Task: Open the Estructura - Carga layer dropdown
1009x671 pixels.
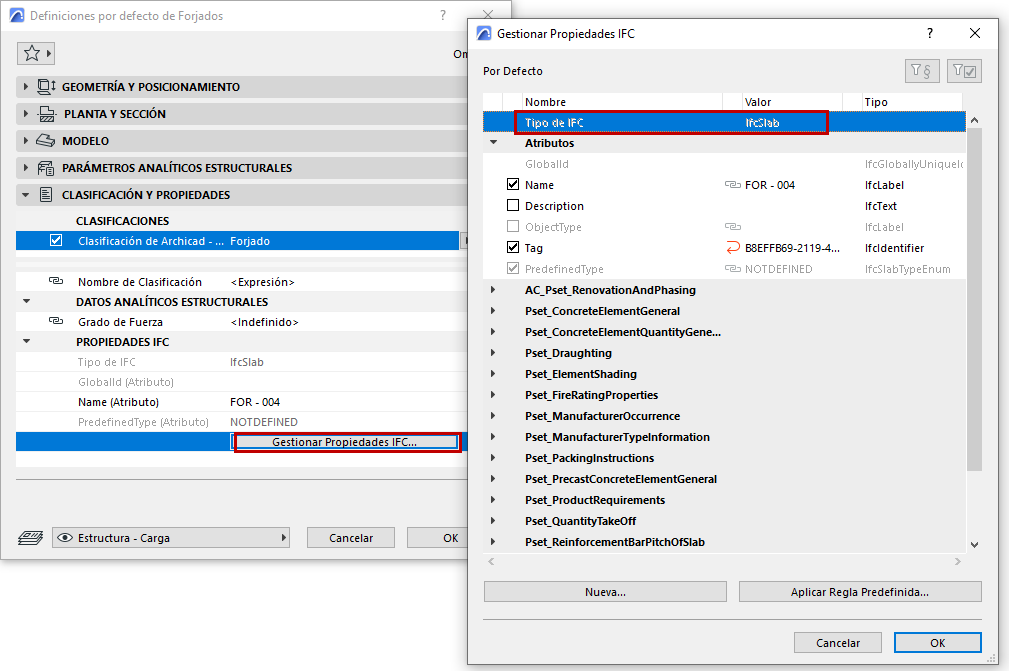Action: [171, 538]
